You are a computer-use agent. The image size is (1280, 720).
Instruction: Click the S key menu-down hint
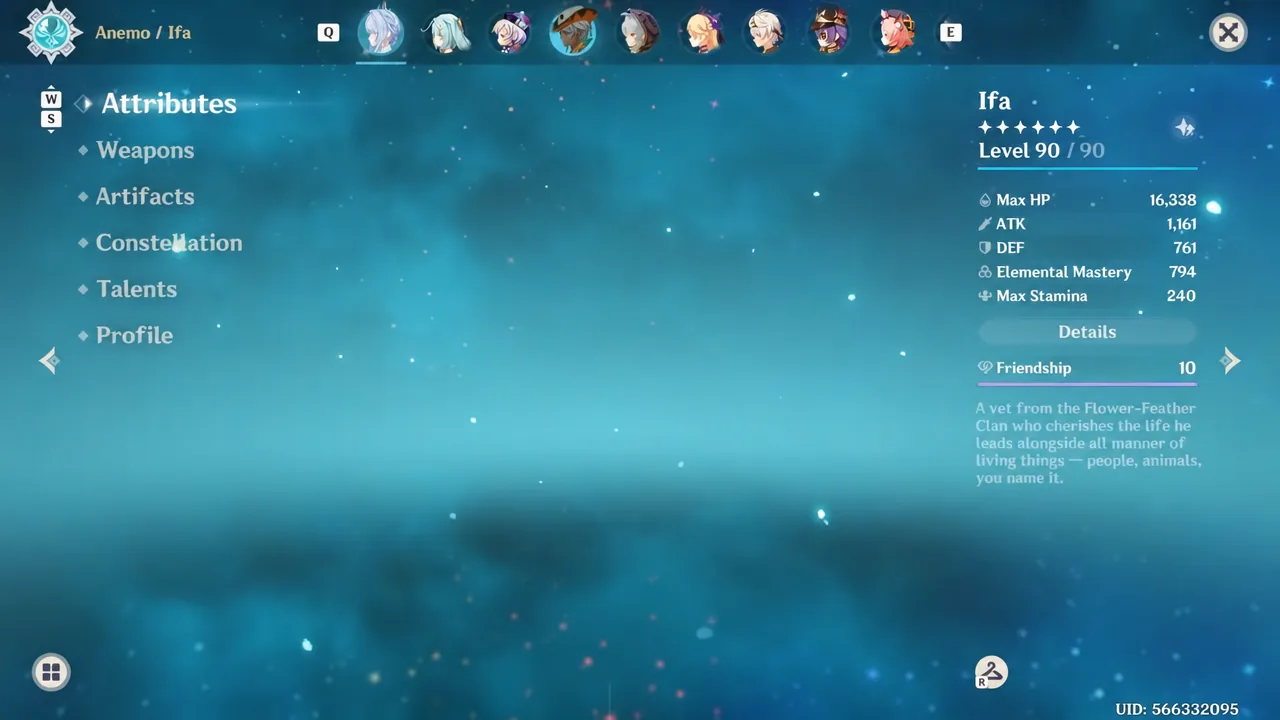(51, 120)
